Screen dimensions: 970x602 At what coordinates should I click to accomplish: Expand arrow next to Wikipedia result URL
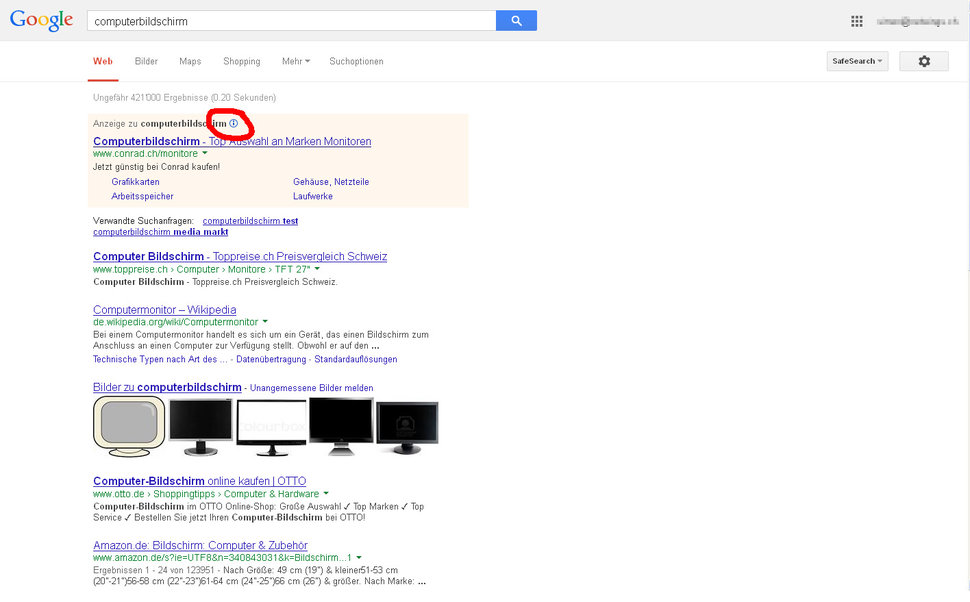point(266,322)
